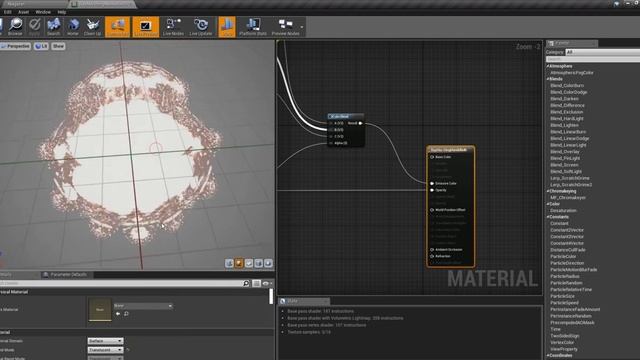The image size is (640, 360).
Task: Open the Surface material domain dropdown
Action: 105,341
